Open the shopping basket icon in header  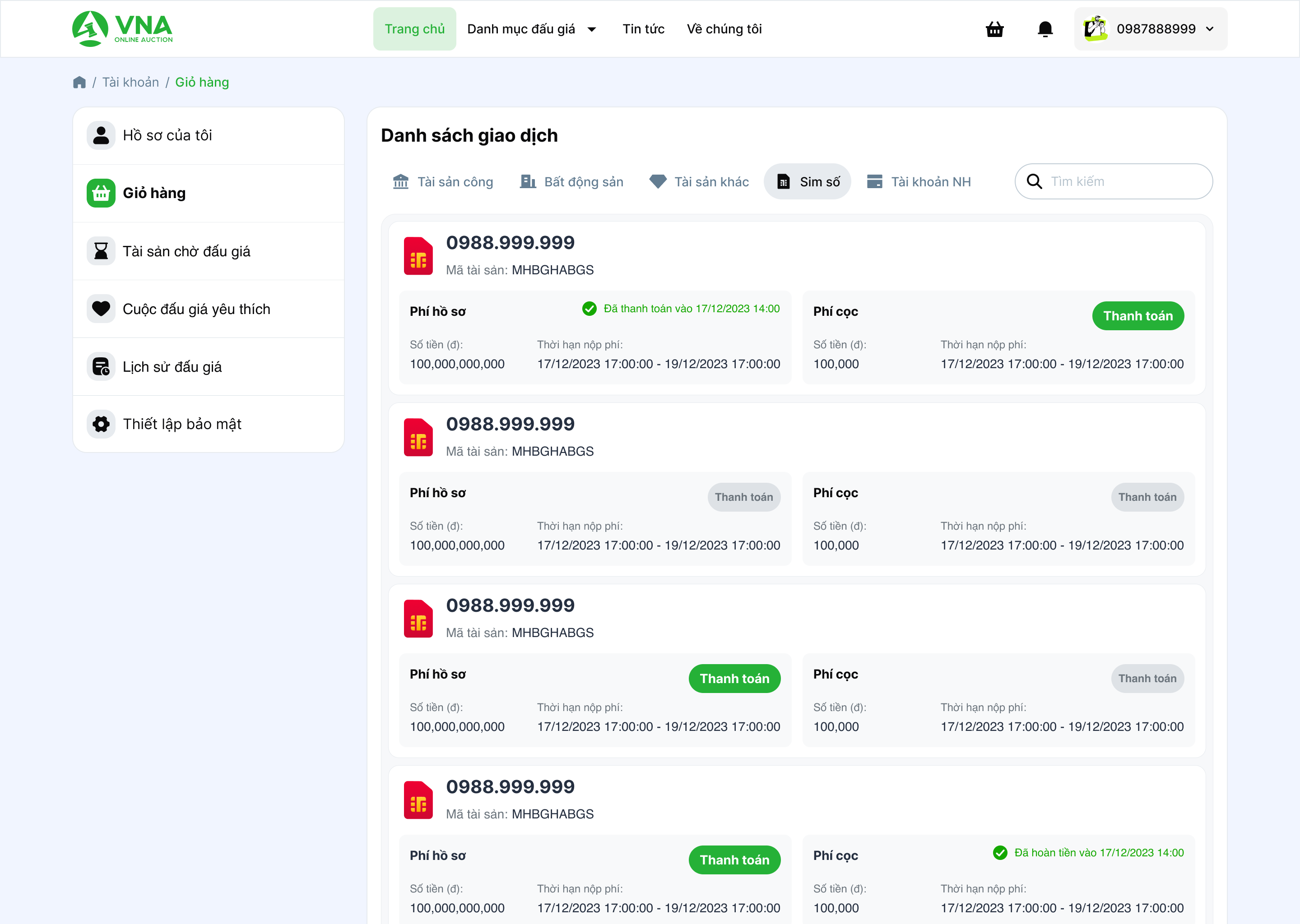[x=994, y=29]
